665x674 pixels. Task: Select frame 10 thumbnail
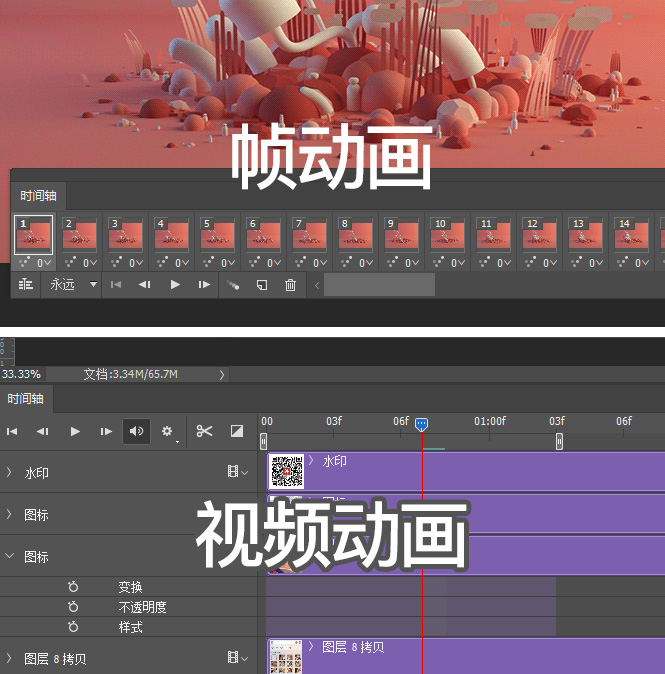click(447, 235)
